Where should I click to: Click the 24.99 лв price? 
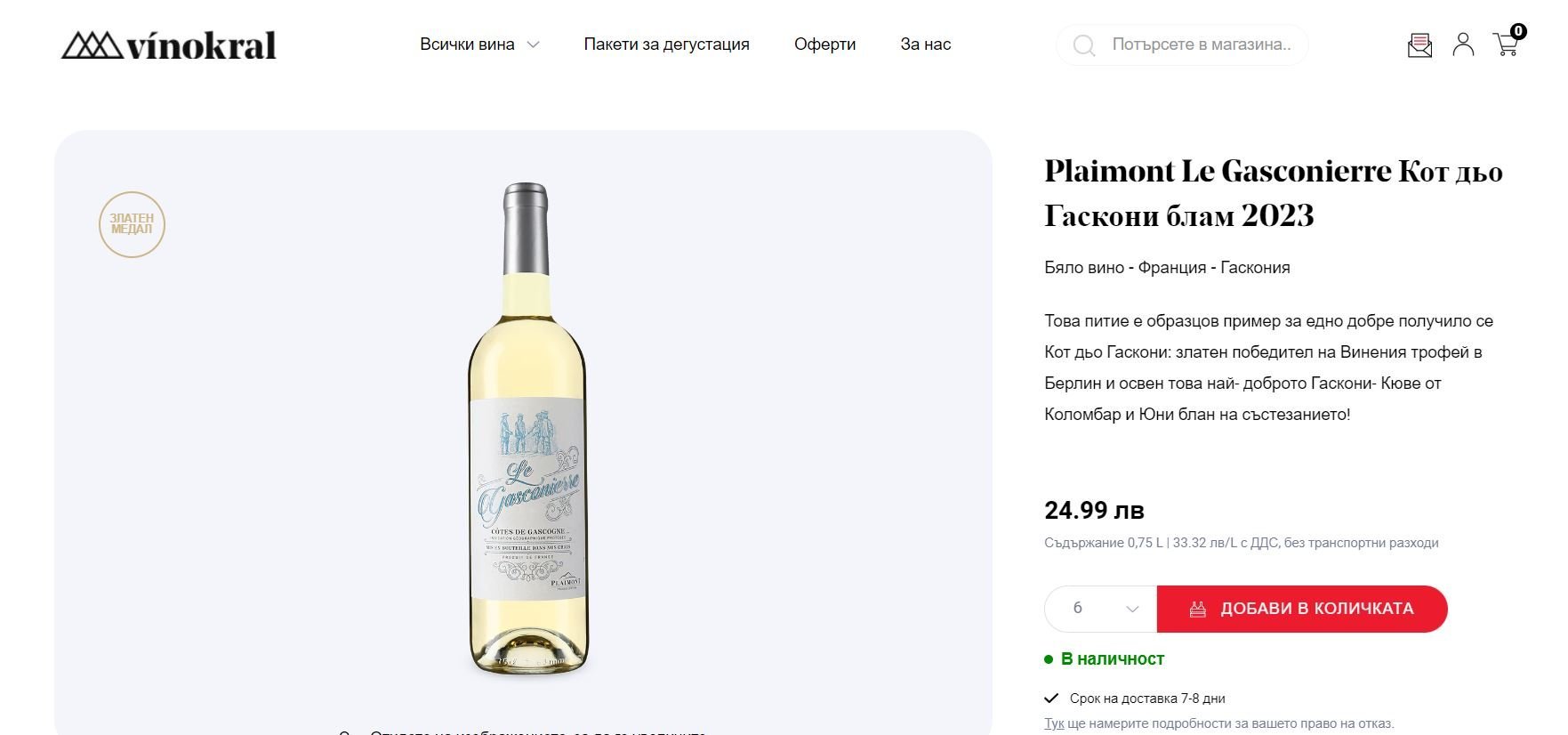pyautogui.click(x=1094, y=511)
